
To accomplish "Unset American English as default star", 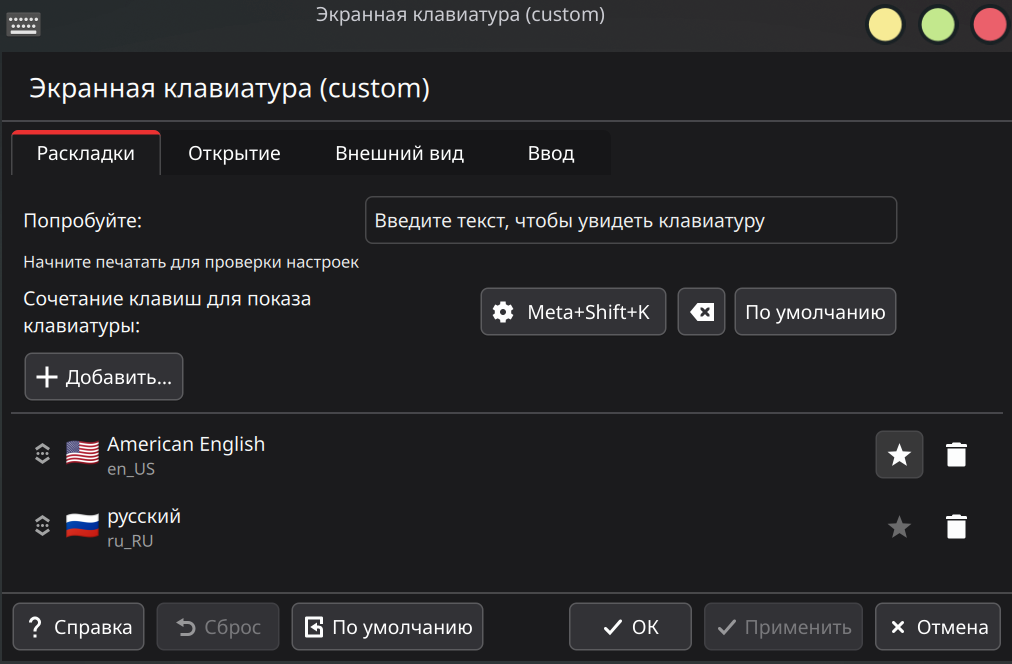I will click(x=899, y=454).
